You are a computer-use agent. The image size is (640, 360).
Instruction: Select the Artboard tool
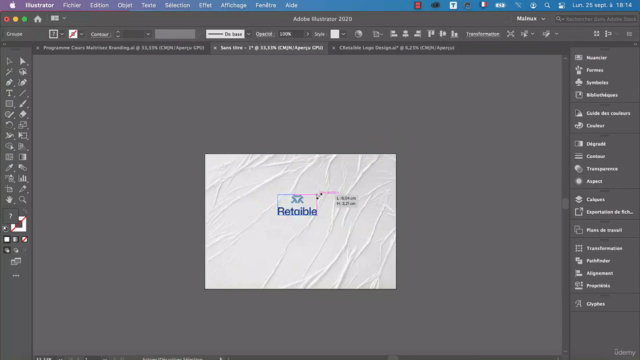pyautogui.click(x=9, y=189)
